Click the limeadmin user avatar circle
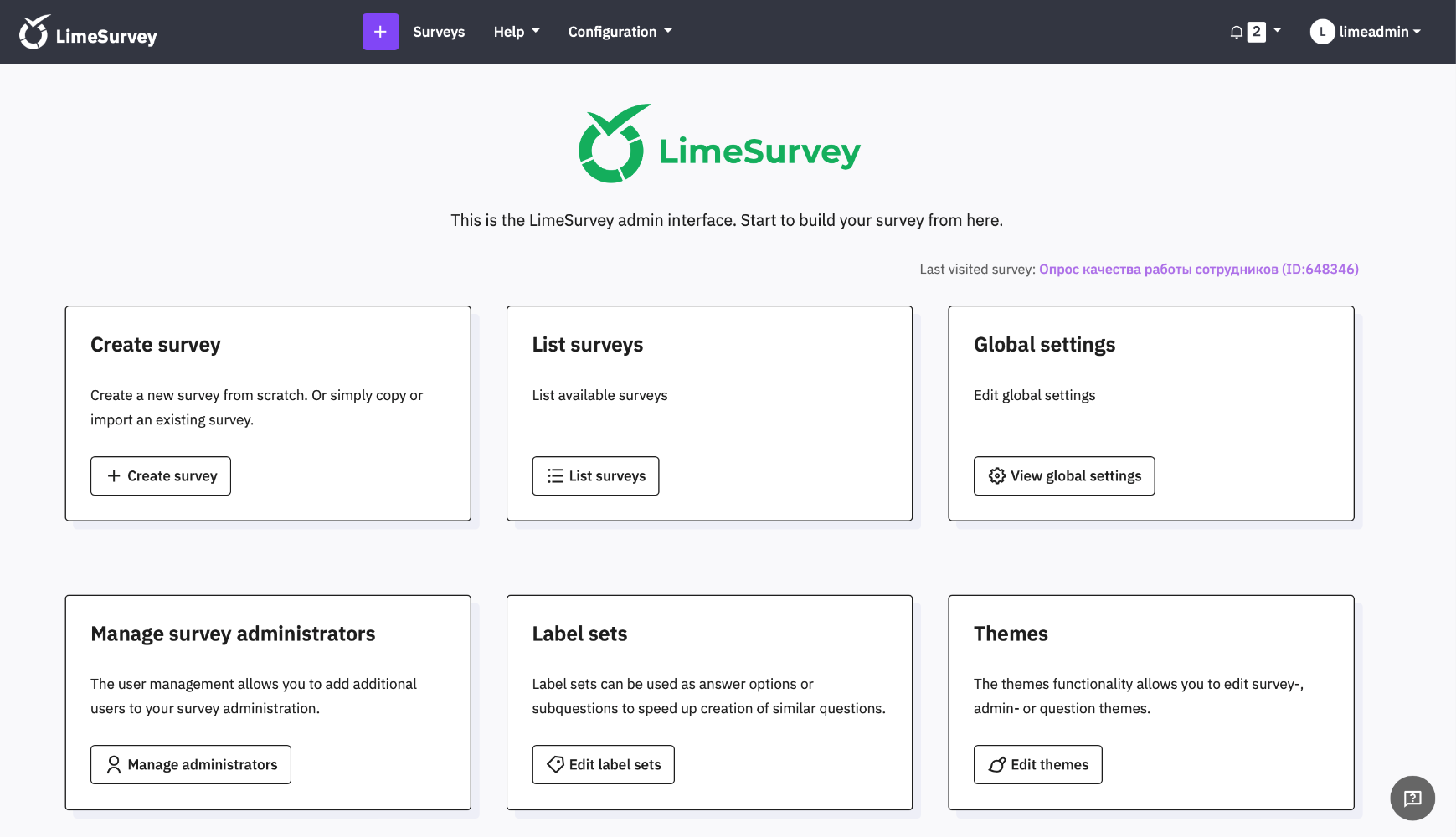The height and width of the screenshot is (837, 1456). (x=1322, y=32)
